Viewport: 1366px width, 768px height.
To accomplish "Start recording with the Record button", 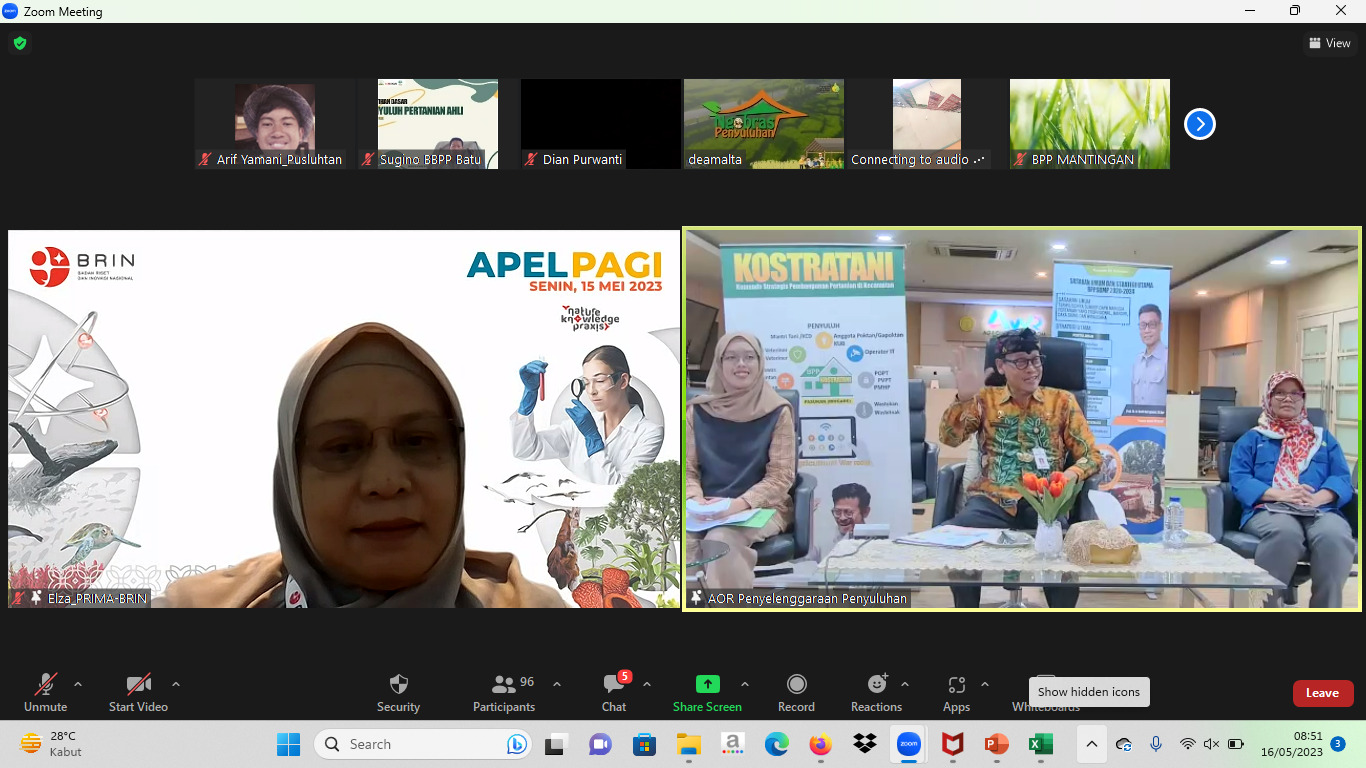I will coord(796,692).
